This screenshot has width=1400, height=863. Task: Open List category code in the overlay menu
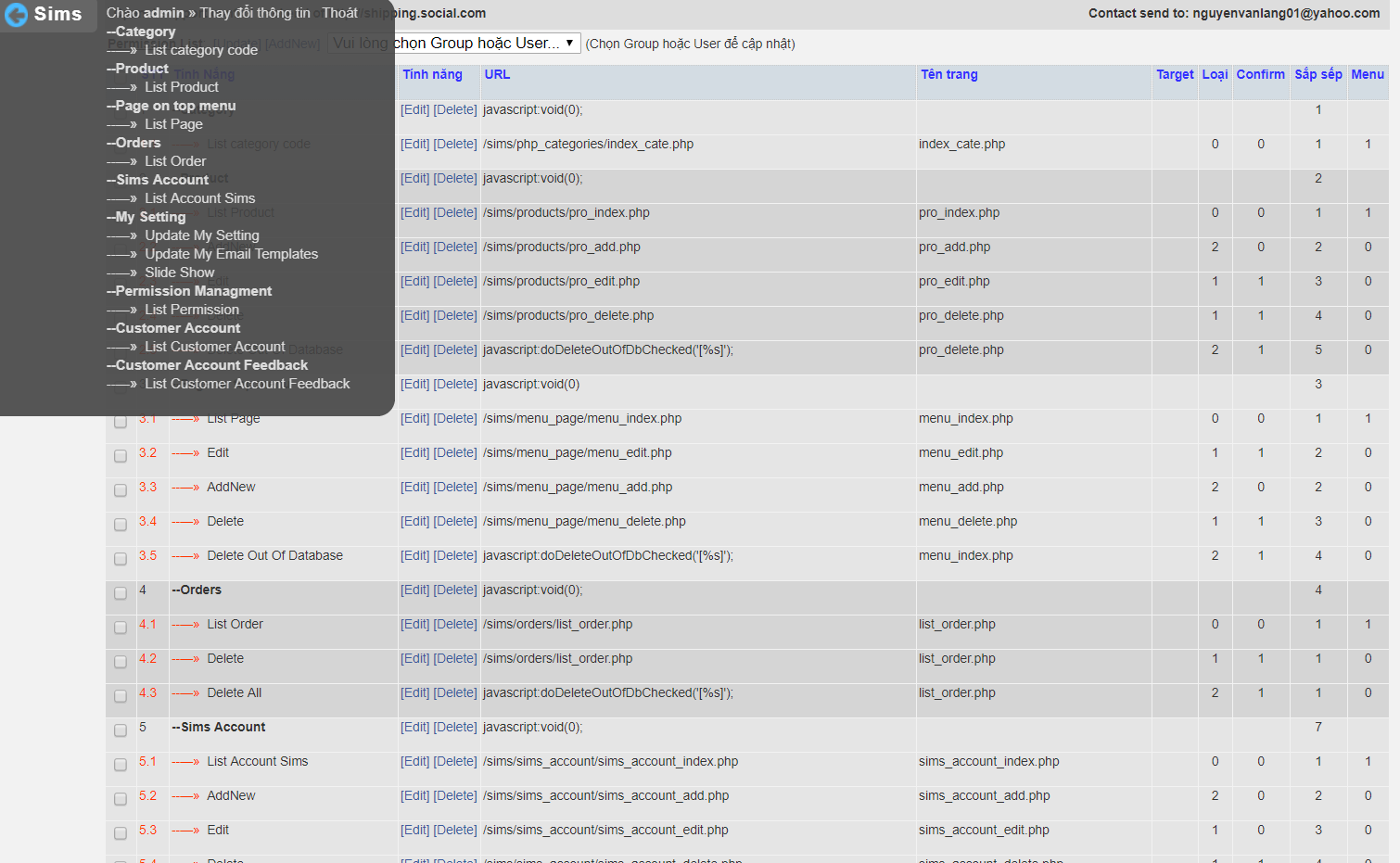click(201, 50)
